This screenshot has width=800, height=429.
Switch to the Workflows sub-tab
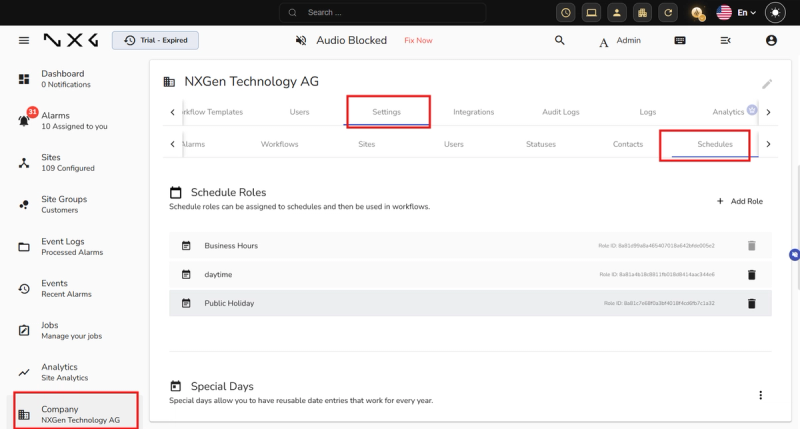click(x=280, y=144)
